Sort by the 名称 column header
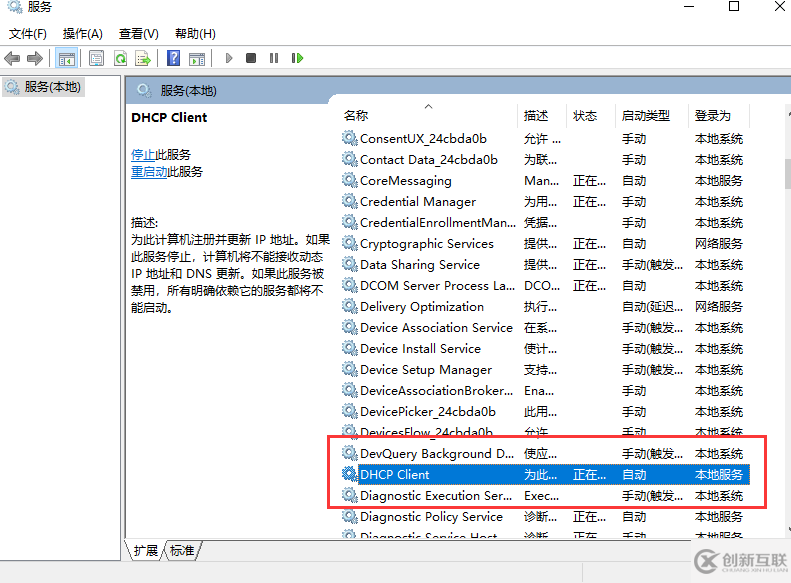The width and height of the screenshot is (791, 583). pos(356,115)
